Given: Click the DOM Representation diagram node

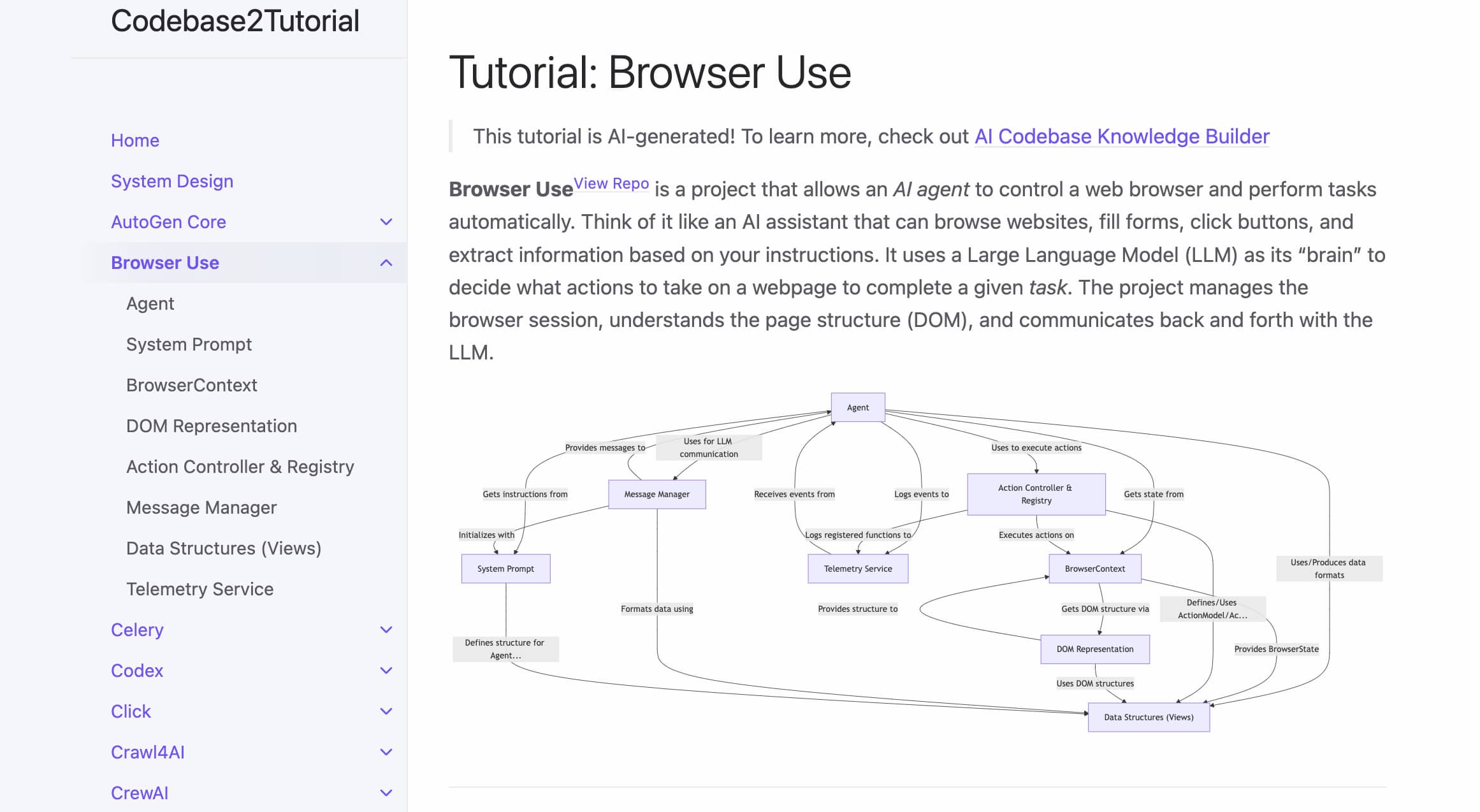Looking at the screenshot, I should [1095, 649].
